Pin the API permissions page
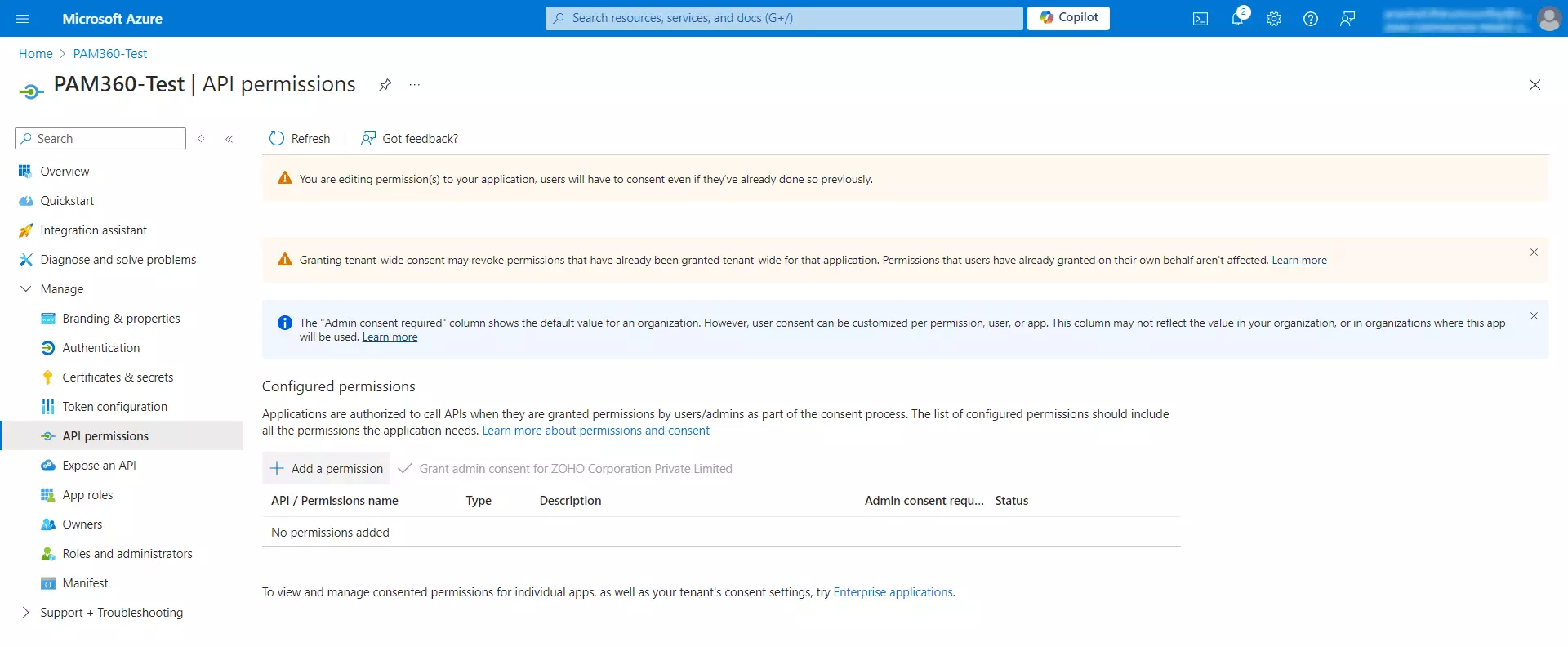The width and height of the screenshot is (1568, 647). click(x=385, y=84)
